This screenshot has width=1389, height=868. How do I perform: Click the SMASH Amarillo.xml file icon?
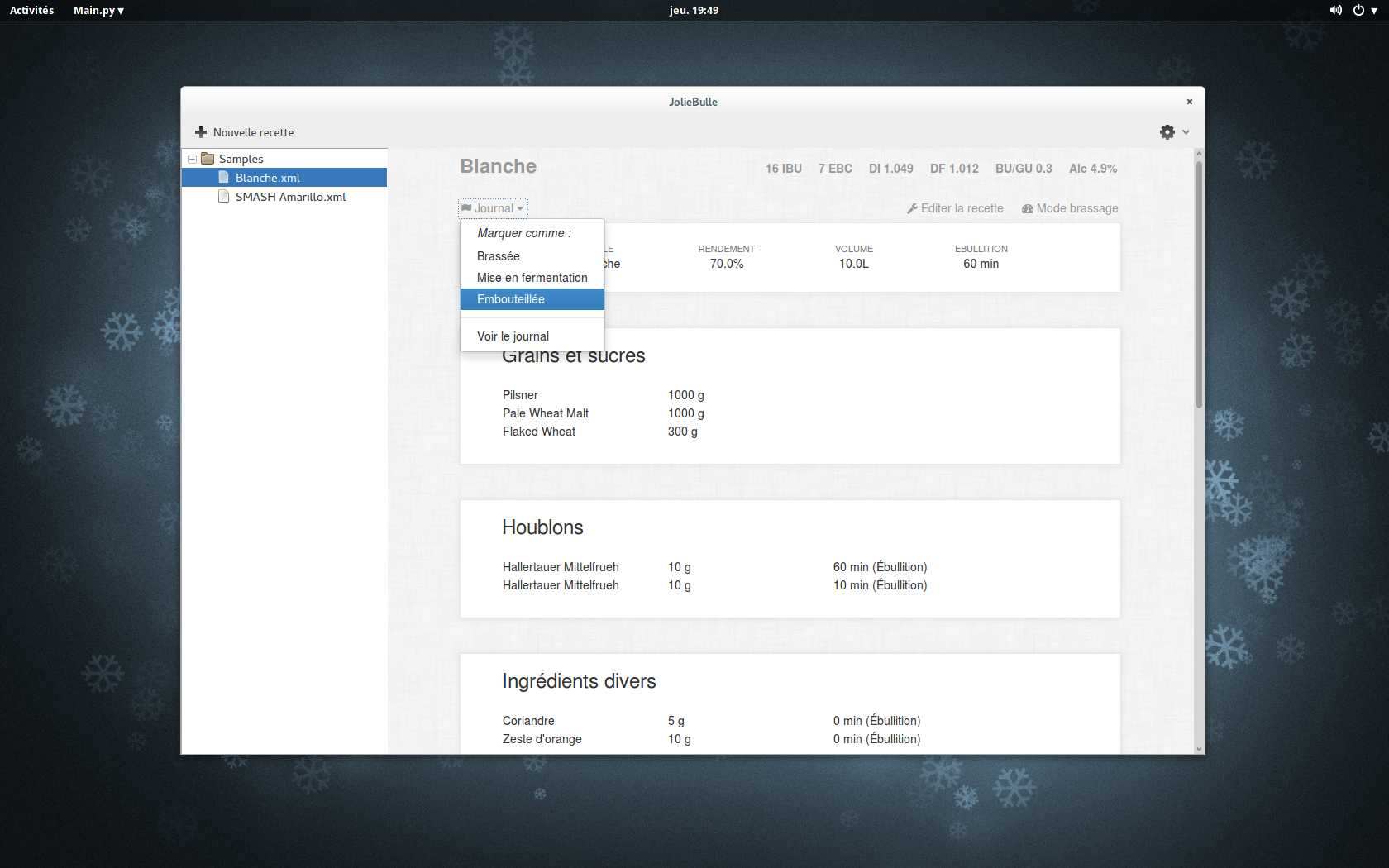pos(223,197)
